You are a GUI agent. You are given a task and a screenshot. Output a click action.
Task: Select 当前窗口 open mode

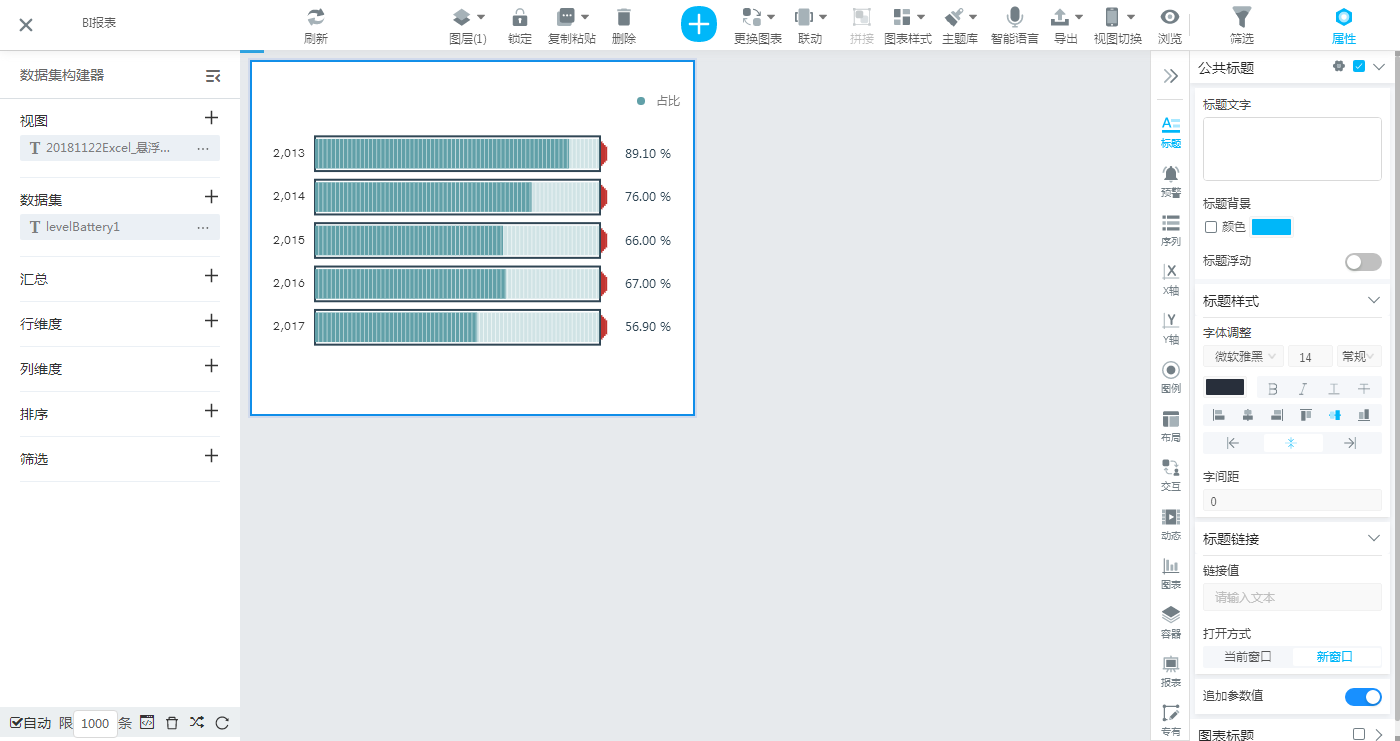click(x=1247, y=657)
